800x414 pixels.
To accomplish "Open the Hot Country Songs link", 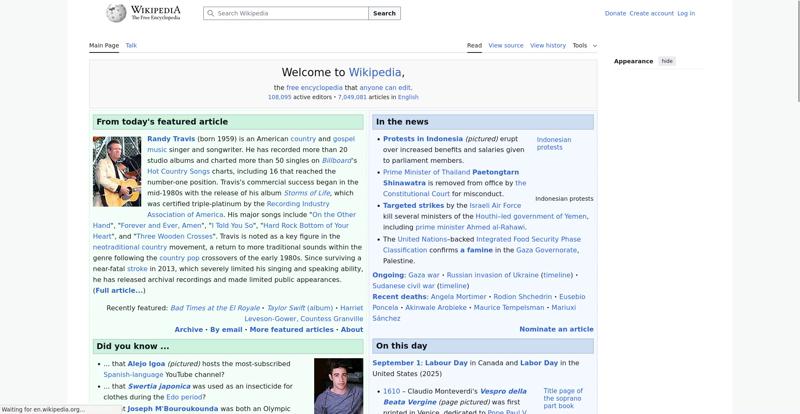I will (179, 172).
